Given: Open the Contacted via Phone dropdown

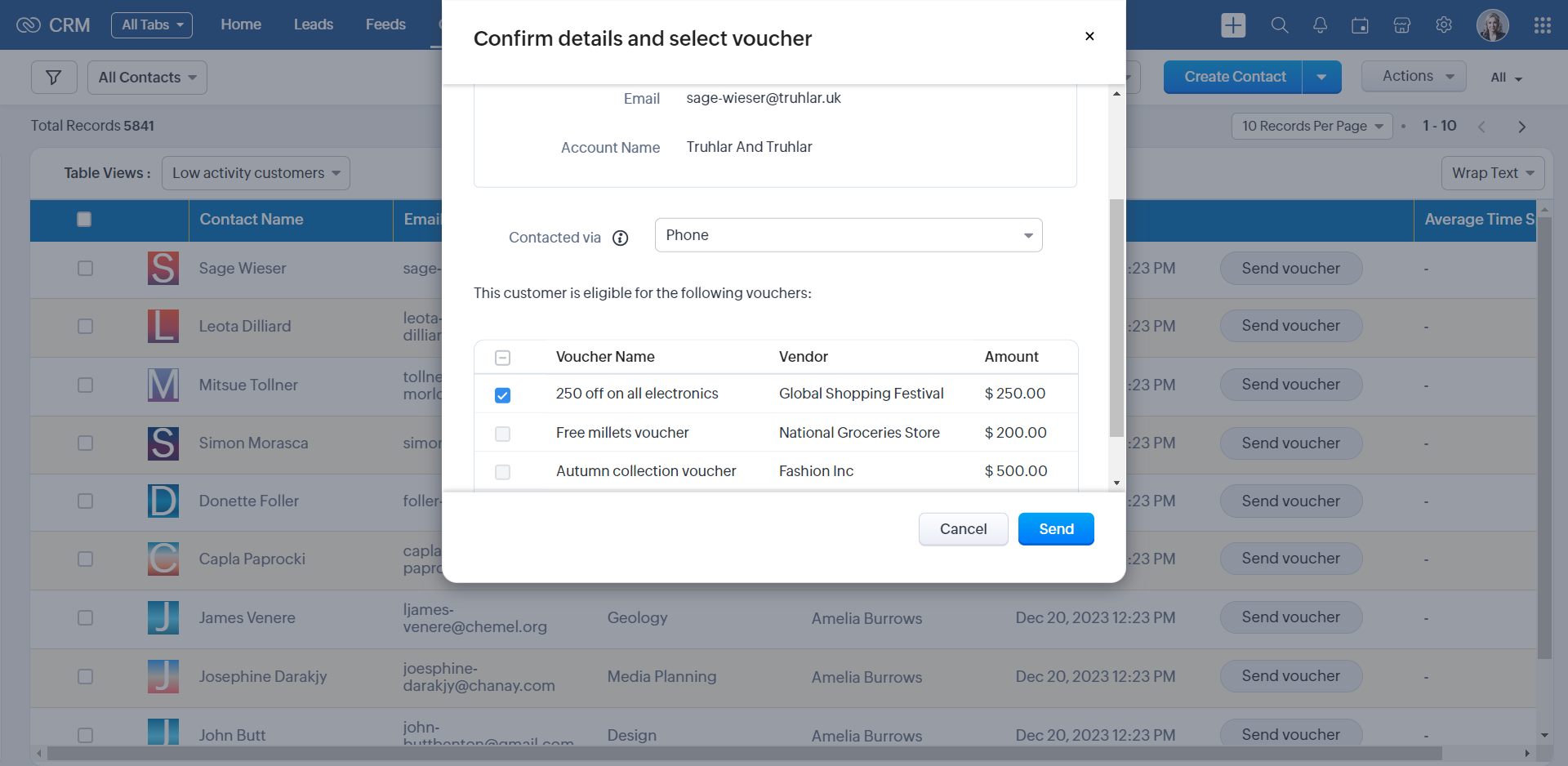Looking at the screenshot, I should click(849, 235).
